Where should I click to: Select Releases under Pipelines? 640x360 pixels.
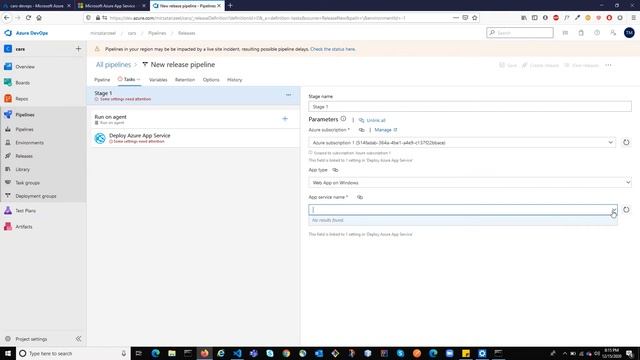coord(24,156)
